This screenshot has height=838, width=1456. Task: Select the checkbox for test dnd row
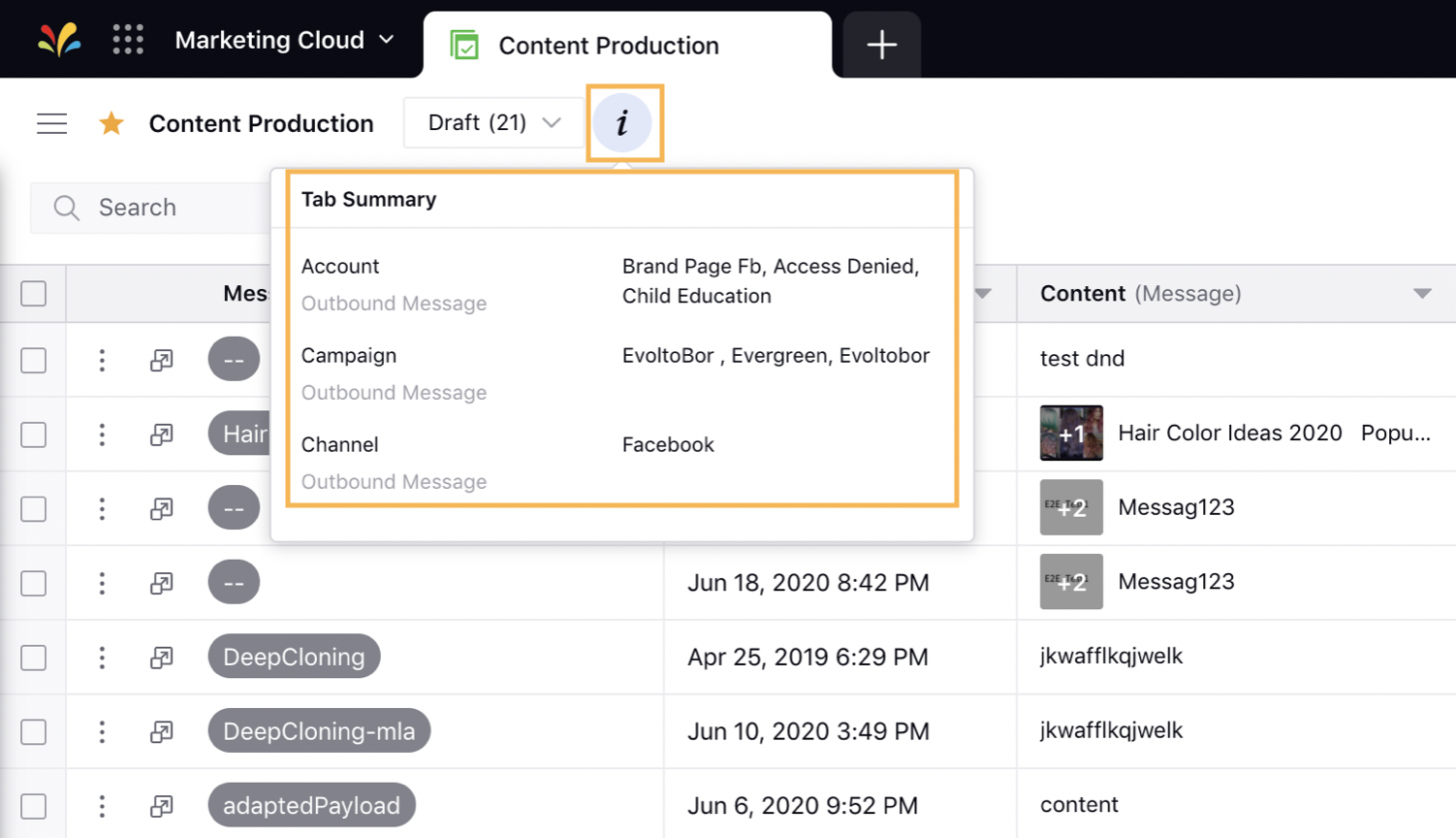pyautogui.click(x=34, y=360)
